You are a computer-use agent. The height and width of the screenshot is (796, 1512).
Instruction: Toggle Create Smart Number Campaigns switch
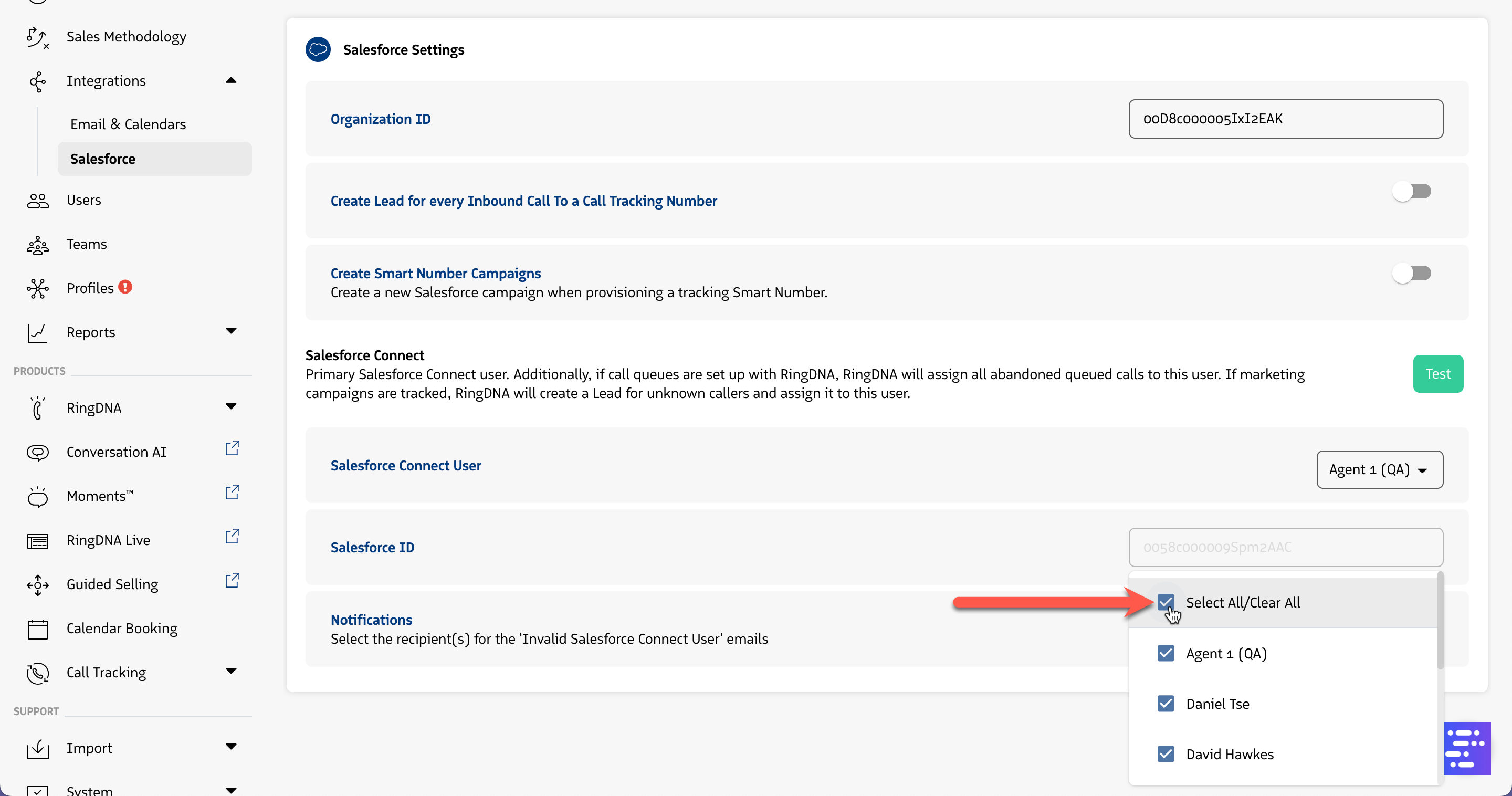pyautogui.click(x=1412, y=273)
